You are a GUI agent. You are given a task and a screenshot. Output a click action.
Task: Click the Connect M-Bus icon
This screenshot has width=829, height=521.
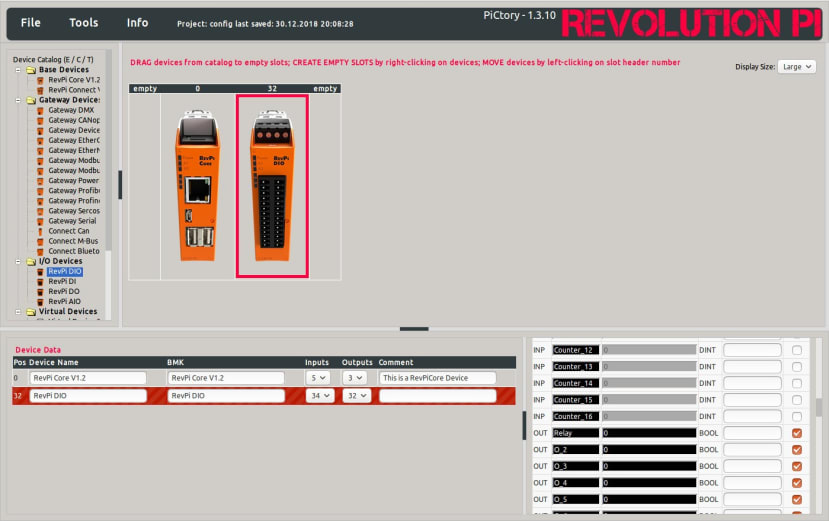coord(40,241)
